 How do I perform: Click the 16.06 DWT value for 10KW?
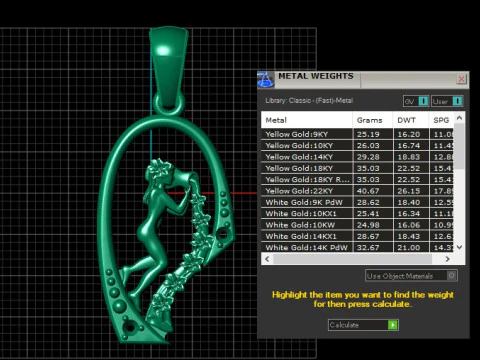(409, 225)
